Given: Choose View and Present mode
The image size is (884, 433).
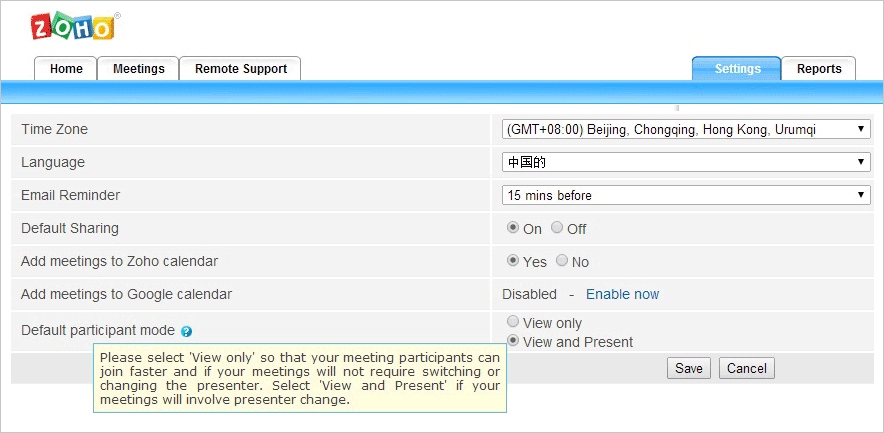Looking at the screenshot, I should click(x=513, y=341).
